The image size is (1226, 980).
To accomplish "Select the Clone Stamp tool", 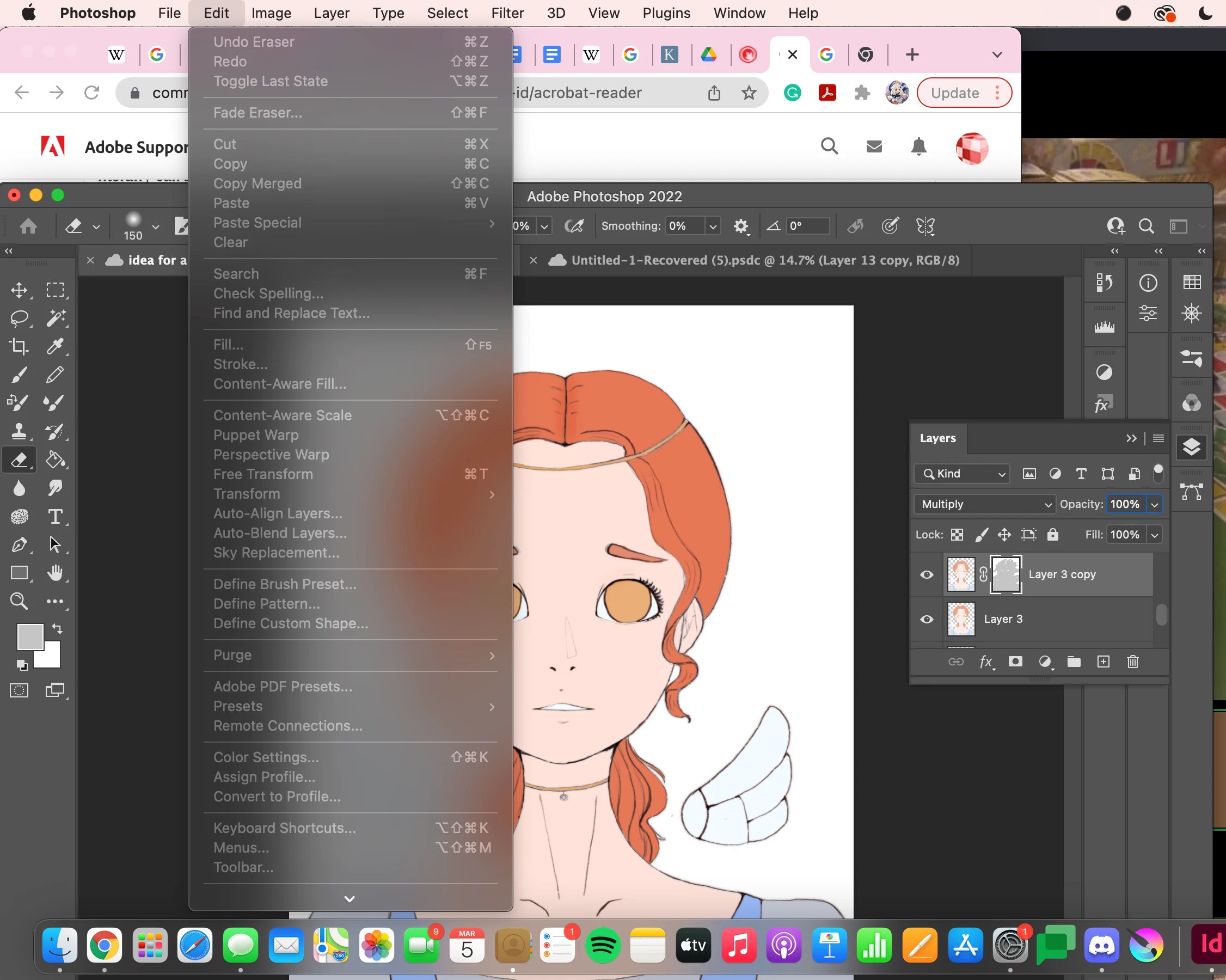I will coord(19,431).
